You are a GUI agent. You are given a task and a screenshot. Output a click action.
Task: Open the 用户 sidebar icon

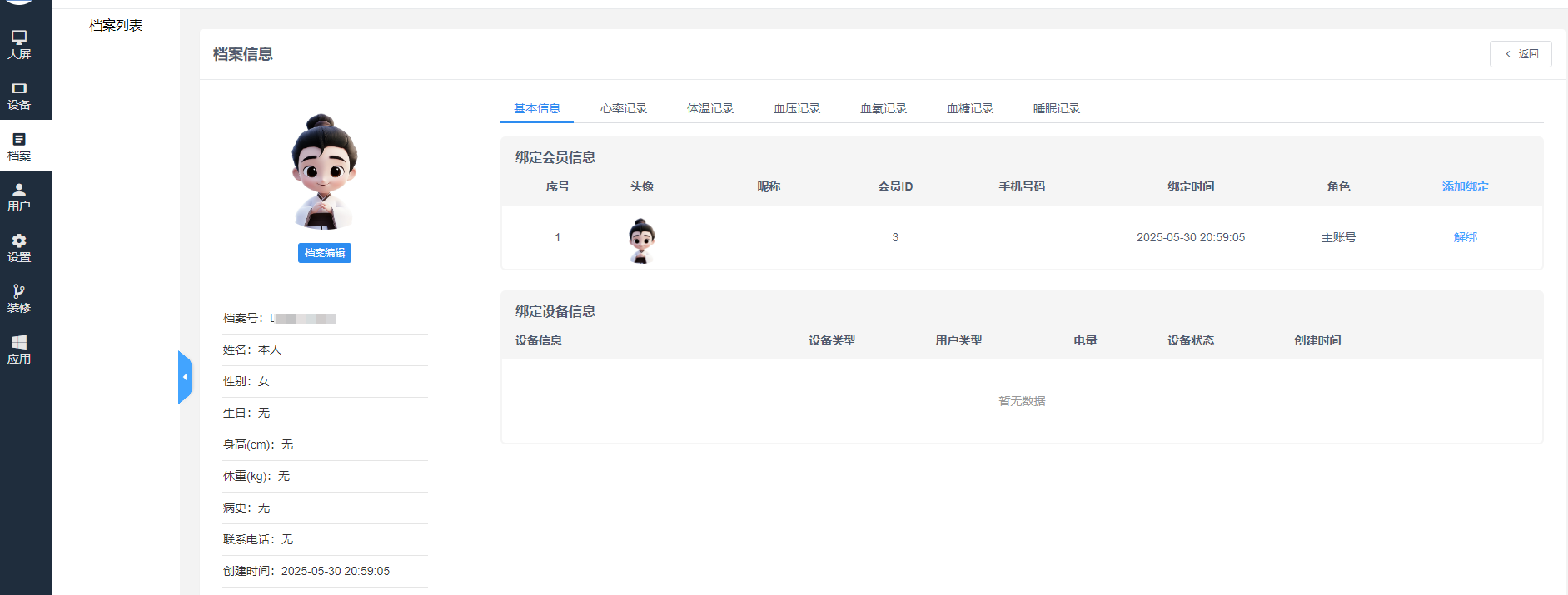19,197
